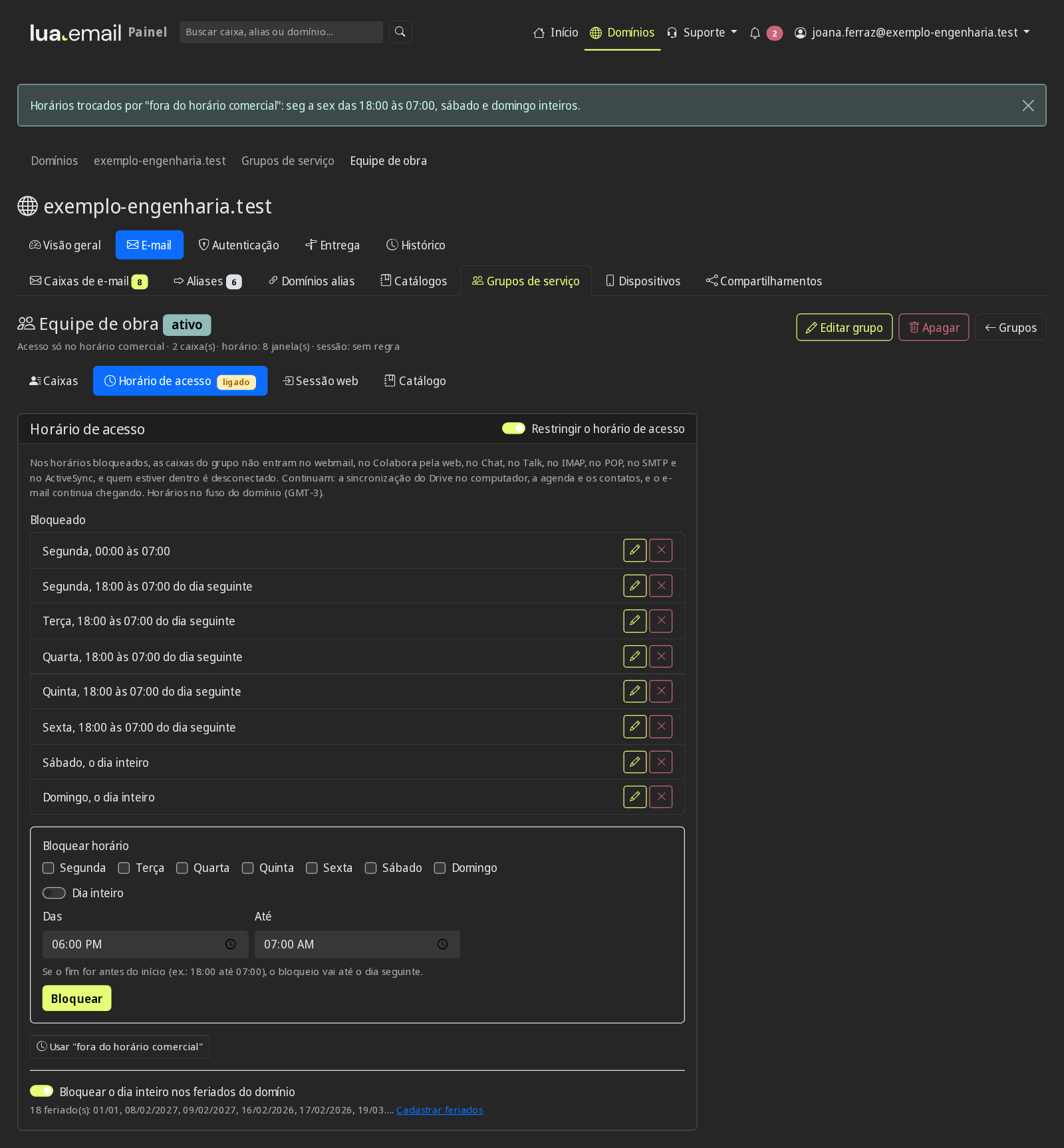Go to Início in top navigation
This screenshot has height=1148, width=1064.
click(x=556, y=33)
